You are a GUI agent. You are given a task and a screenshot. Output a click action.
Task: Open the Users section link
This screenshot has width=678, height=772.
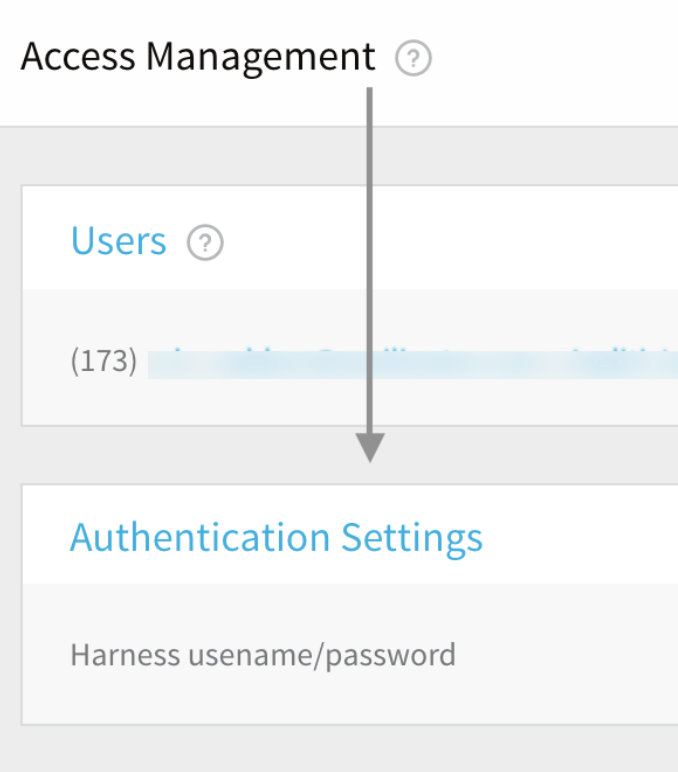(119, 241)
